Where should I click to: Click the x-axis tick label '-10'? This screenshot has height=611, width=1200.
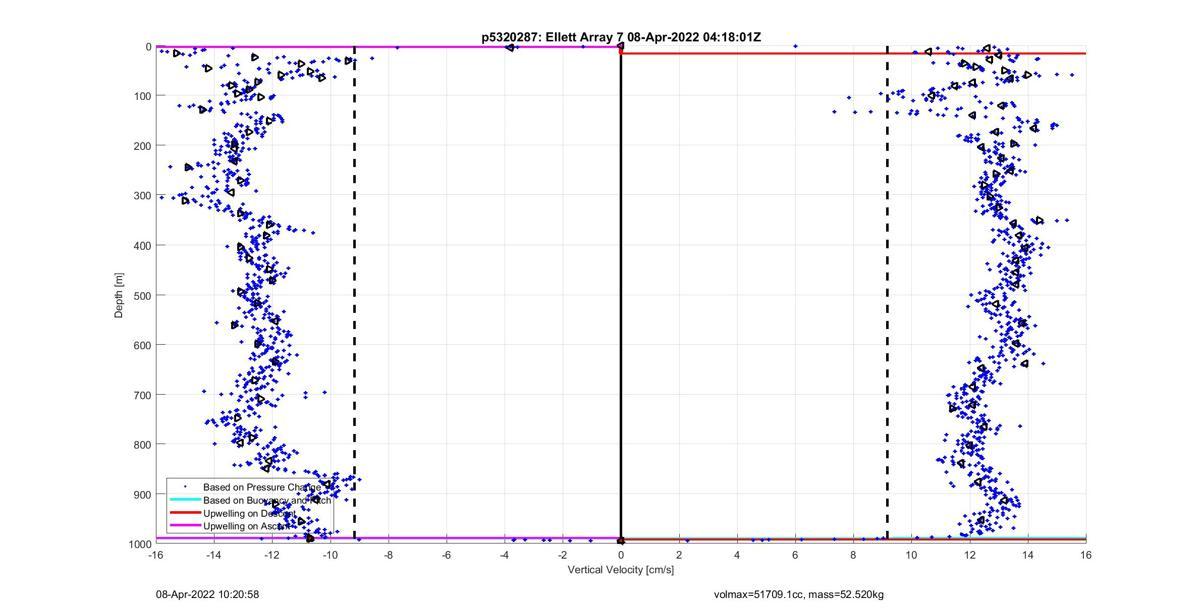pyautogui.click(x=330, y=555)
